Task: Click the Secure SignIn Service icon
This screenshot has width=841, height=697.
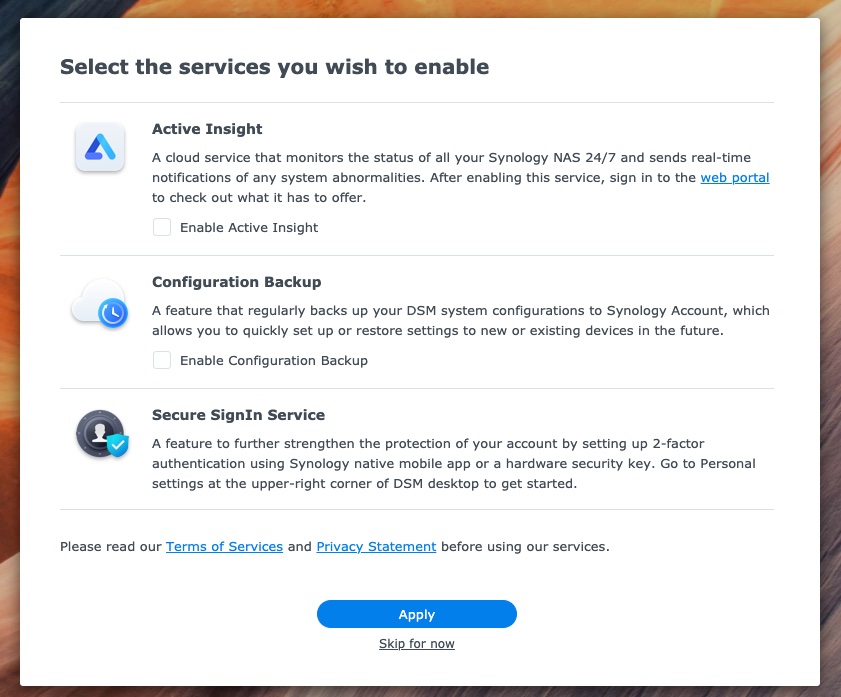Action: [x=102, y=434]
